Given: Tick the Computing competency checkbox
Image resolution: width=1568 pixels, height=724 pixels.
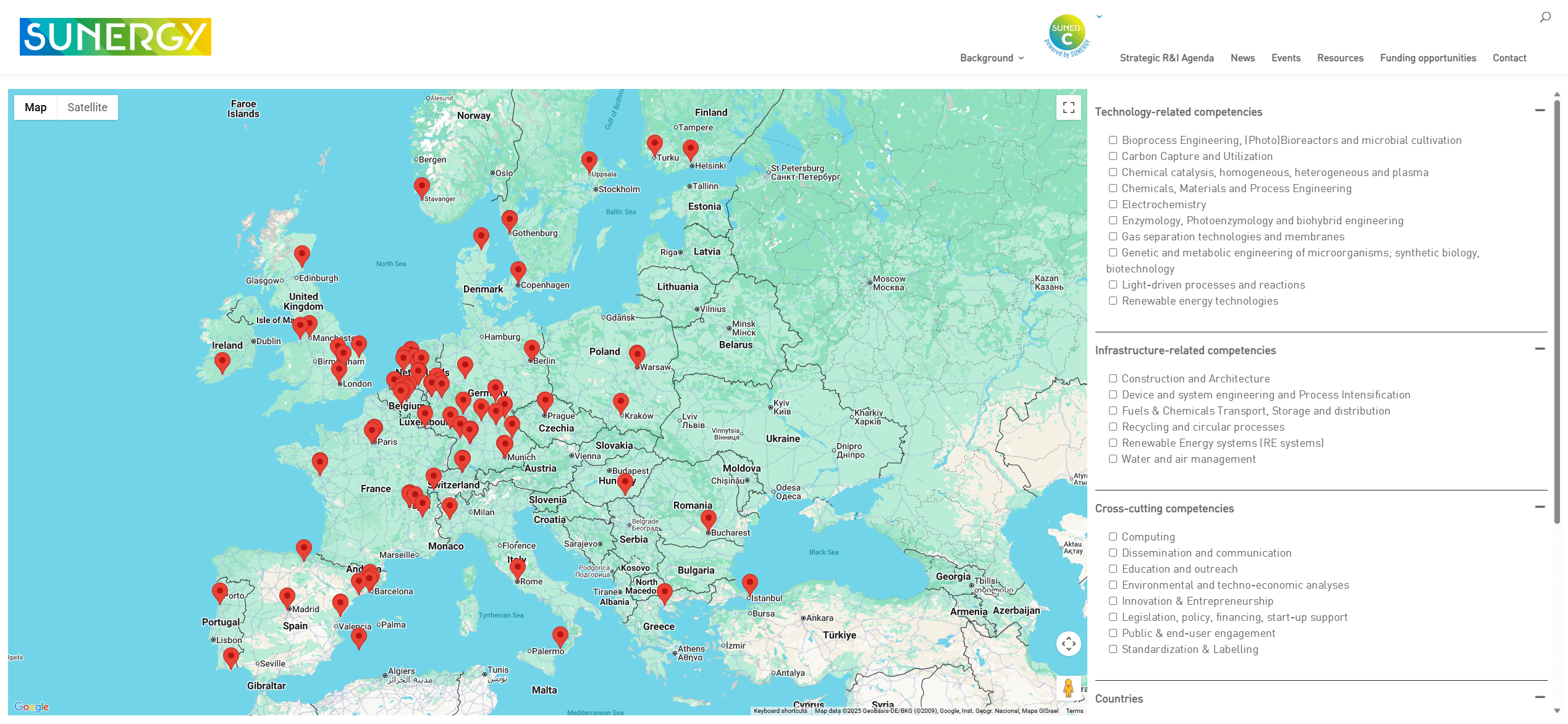Looking at the screenshot, I should click(1113, 537).
